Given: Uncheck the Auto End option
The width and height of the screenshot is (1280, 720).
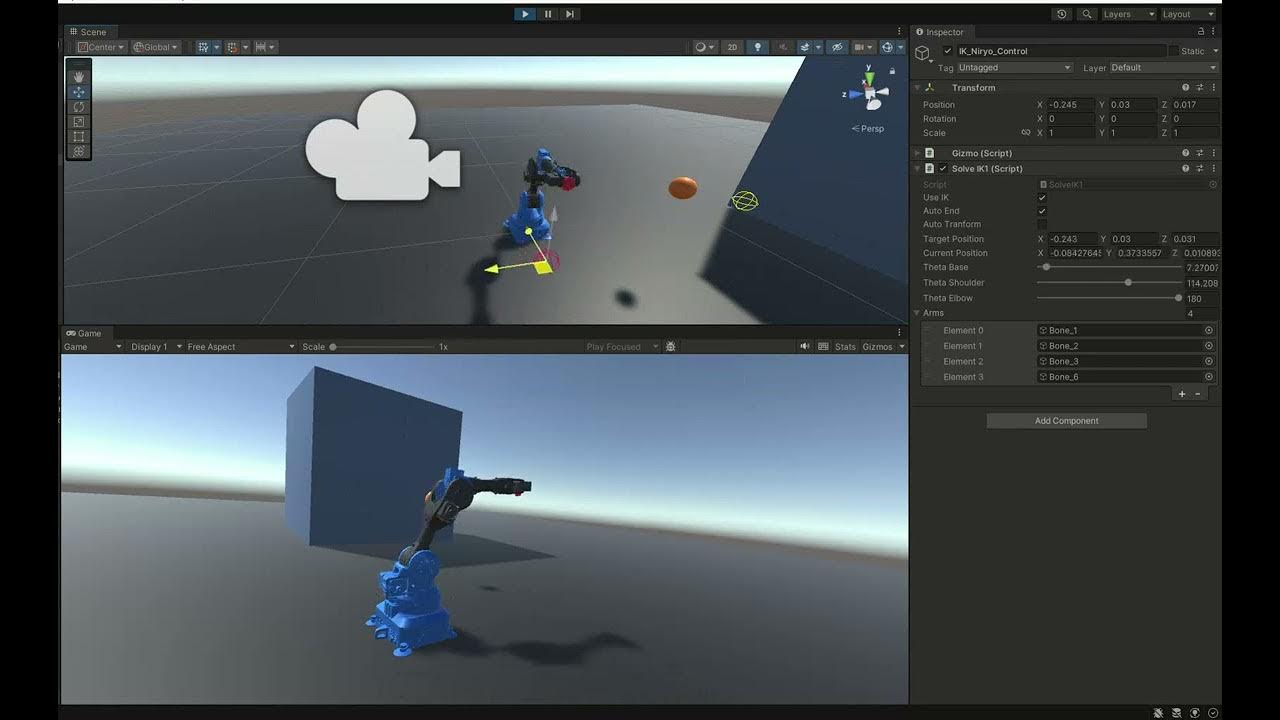Looking at the screenshot, I should point(1042,211).
